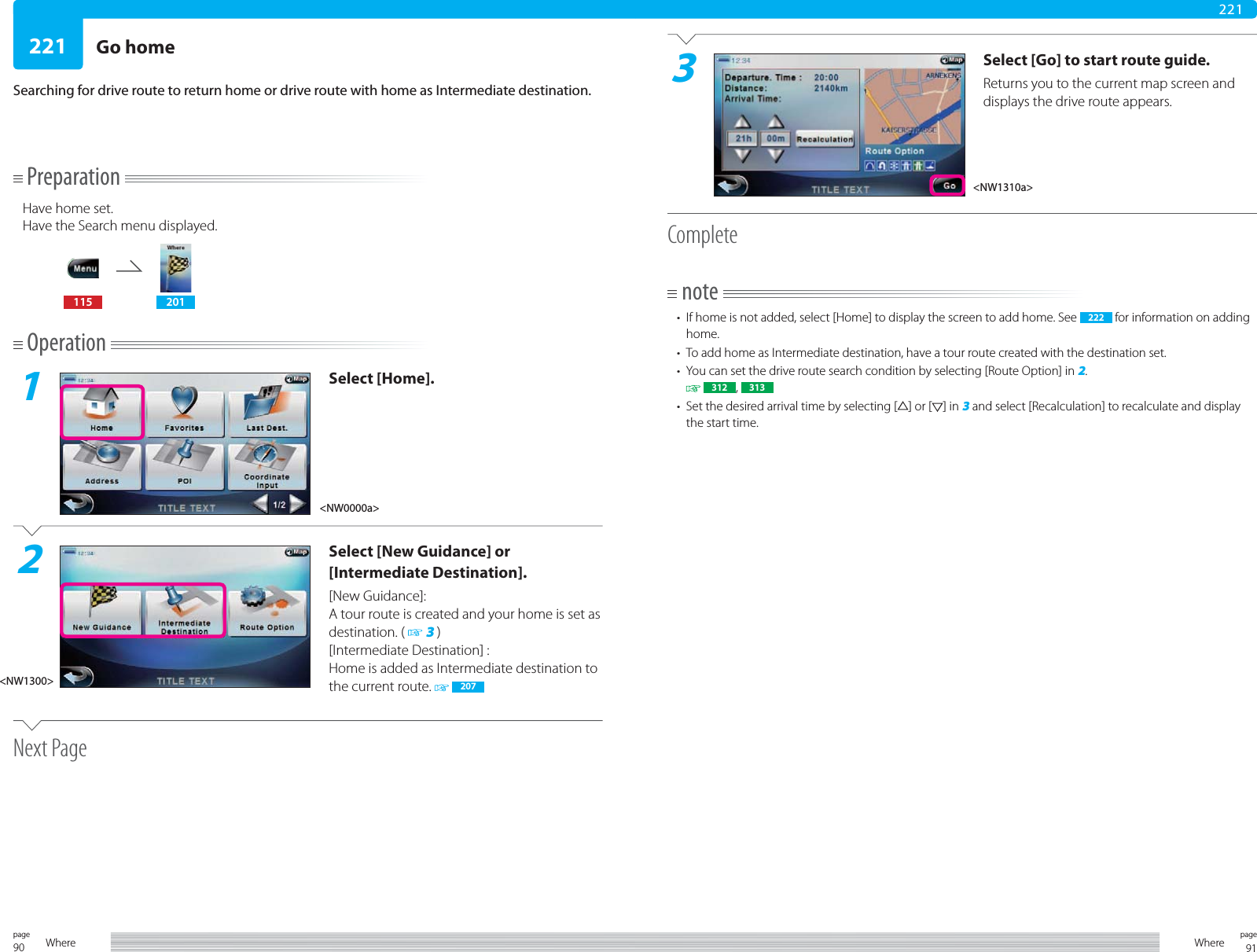Decrease arrival hour with down arrow
The height and width of the screenshot is (952, 1257).
pyautogui.click(x=743, y=156)
